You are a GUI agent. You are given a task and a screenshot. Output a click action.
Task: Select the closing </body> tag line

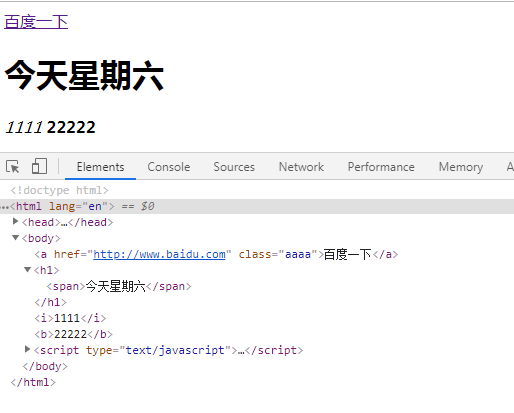click(45, 366)
